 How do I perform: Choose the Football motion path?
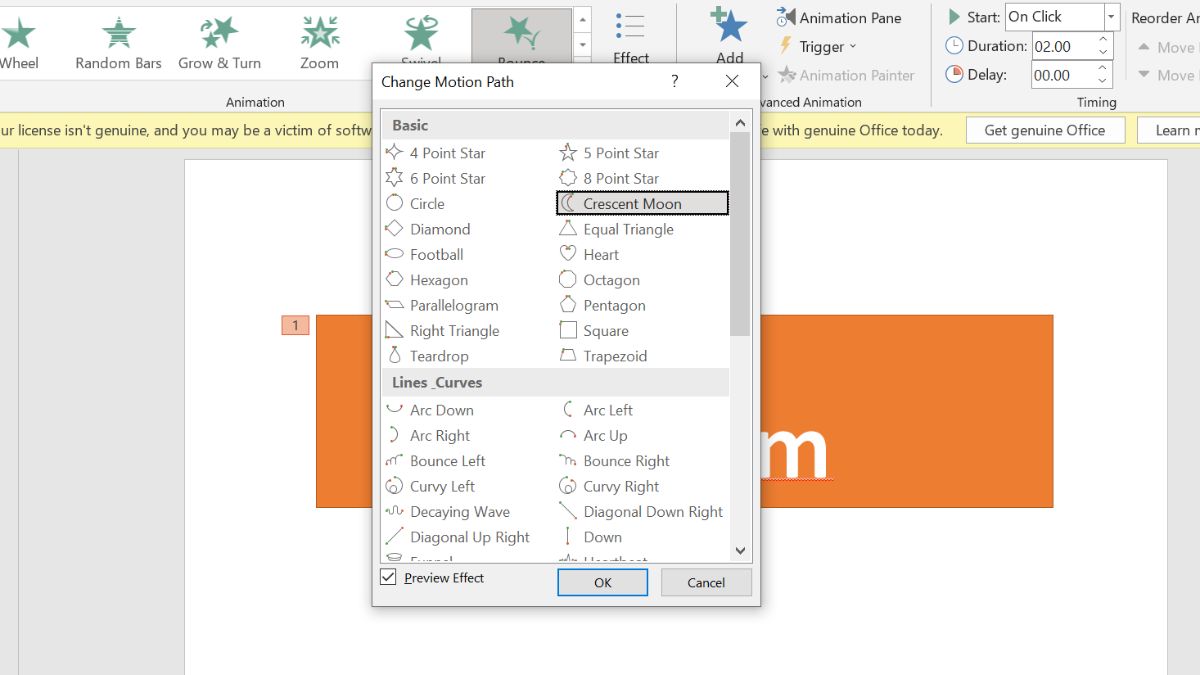(x=424, y=254)
